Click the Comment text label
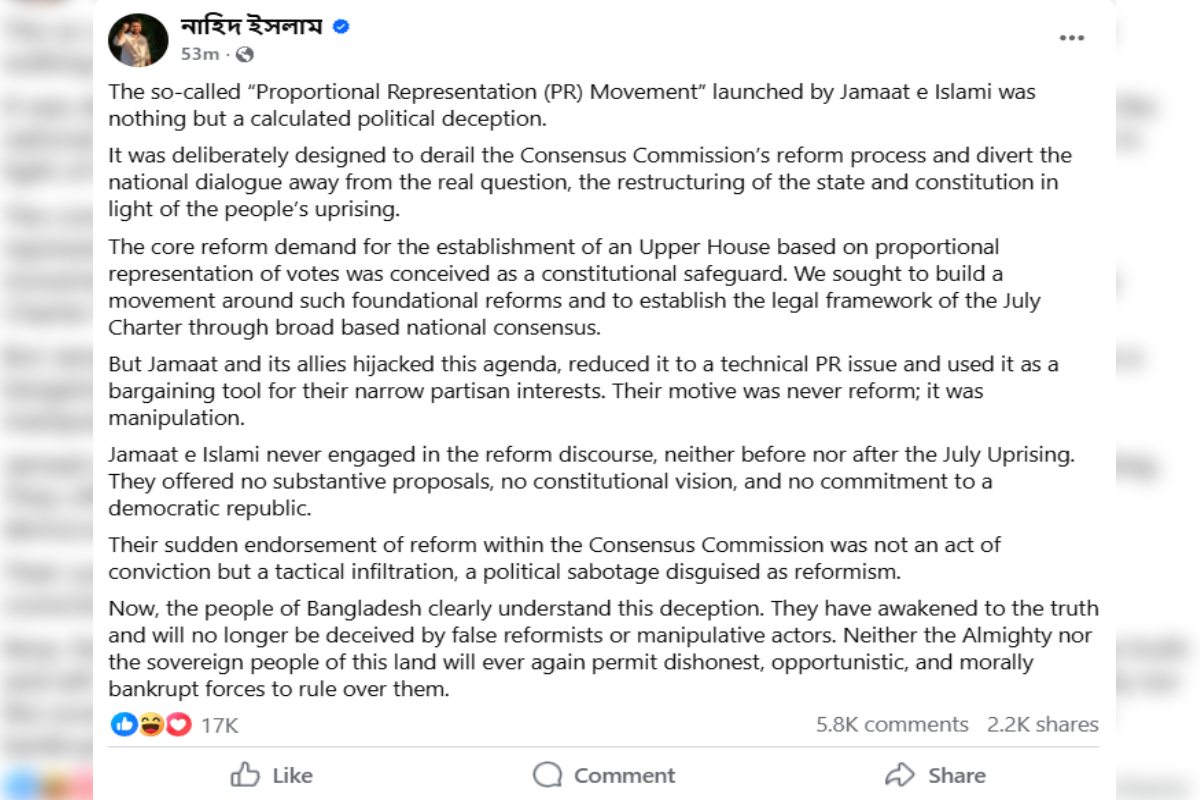Viewport: 1200px width, 800px height. pyautogui.click(x=624, y=775)
